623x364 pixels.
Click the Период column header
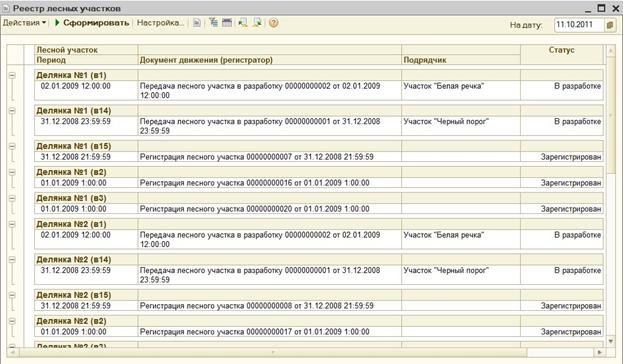tap(86, 60)
